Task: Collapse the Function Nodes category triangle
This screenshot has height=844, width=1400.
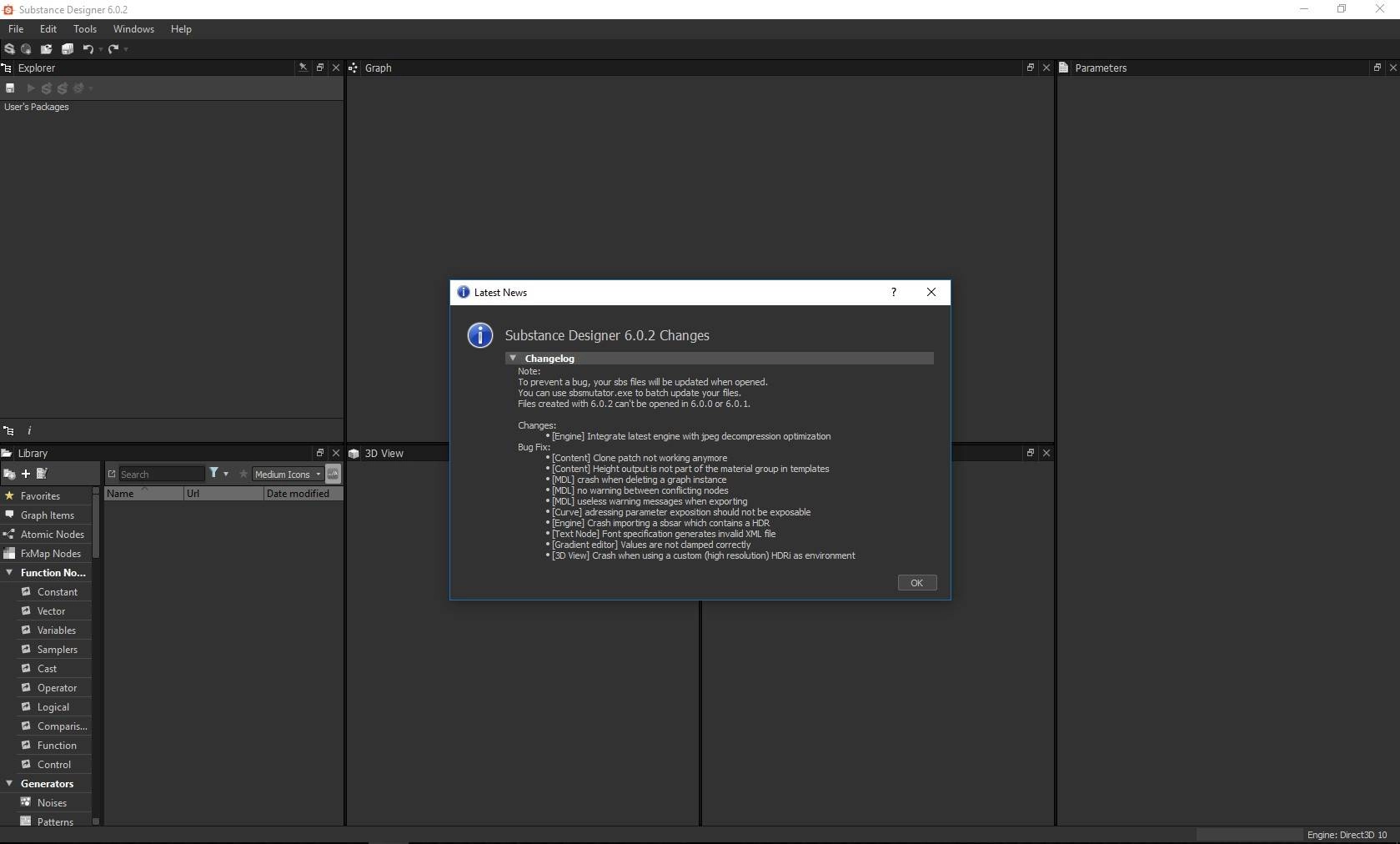Action: (x=9, y=572)
